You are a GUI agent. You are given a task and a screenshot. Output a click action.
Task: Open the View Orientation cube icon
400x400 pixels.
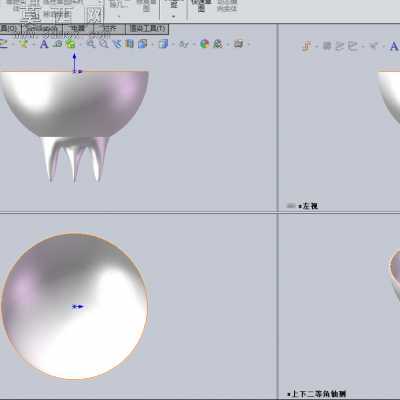point(143,44)
